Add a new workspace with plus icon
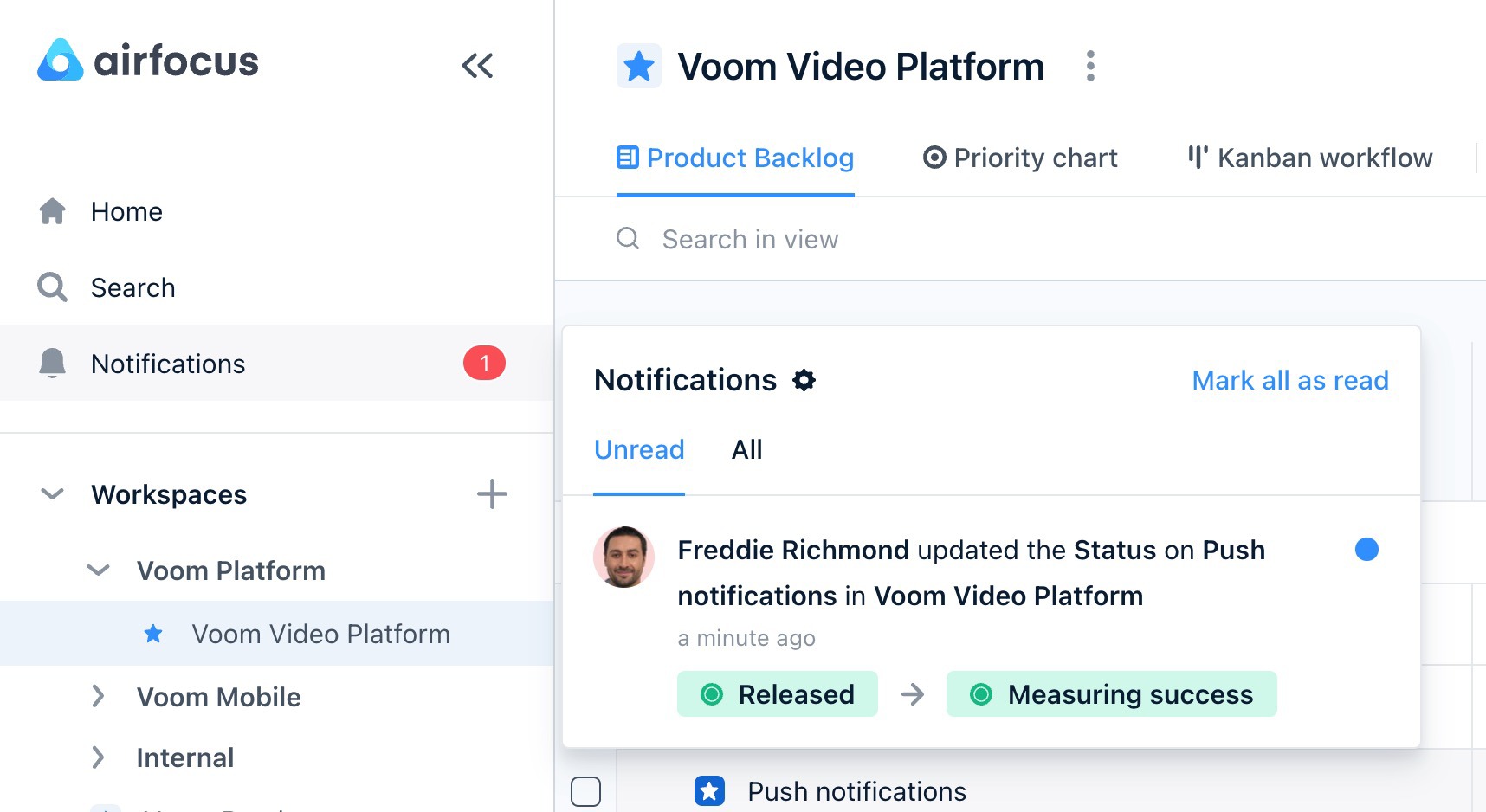The width and height of the screenshot is (1486, 812). click(492, 494)
